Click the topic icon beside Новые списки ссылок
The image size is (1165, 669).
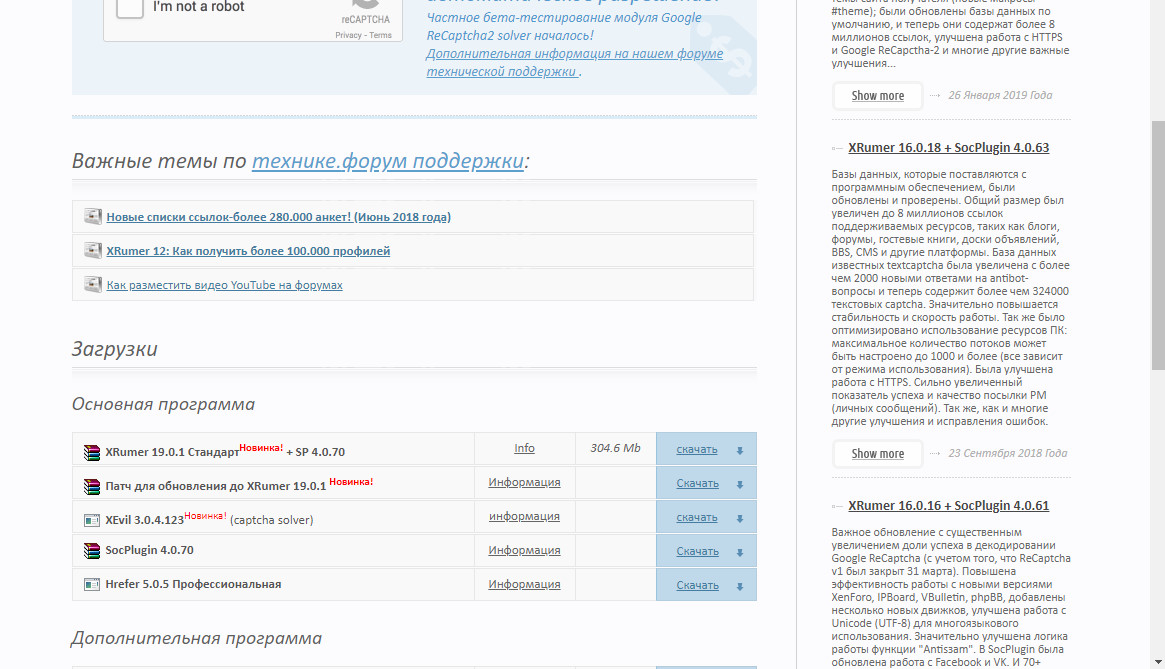[93, 217]
